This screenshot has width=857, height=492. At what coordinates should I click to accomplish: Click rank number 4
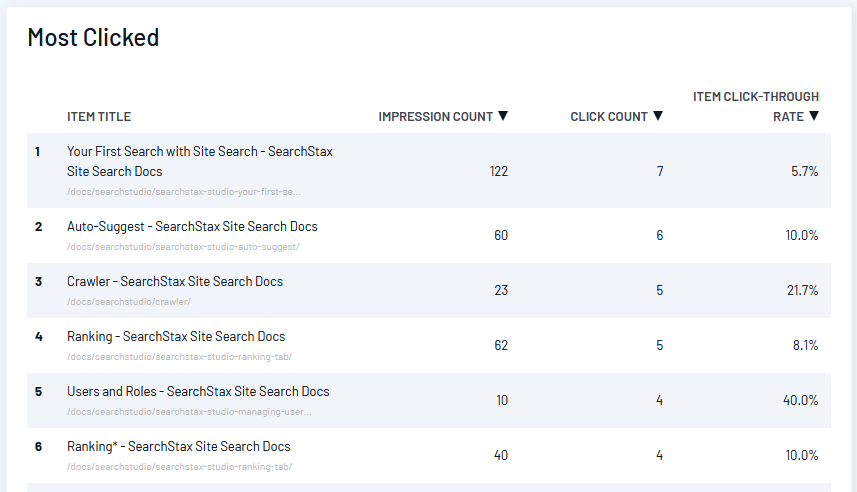pyautogui.click(x=38, y=337)
